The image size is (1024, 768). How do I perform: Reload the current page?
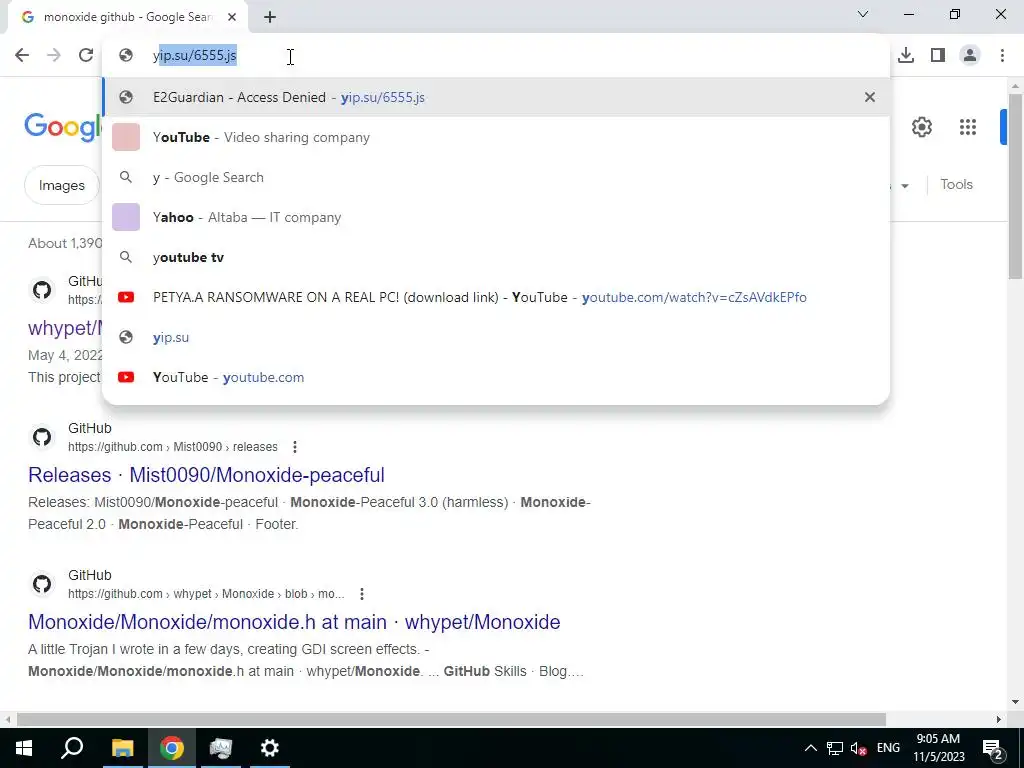tap(86, 56)
